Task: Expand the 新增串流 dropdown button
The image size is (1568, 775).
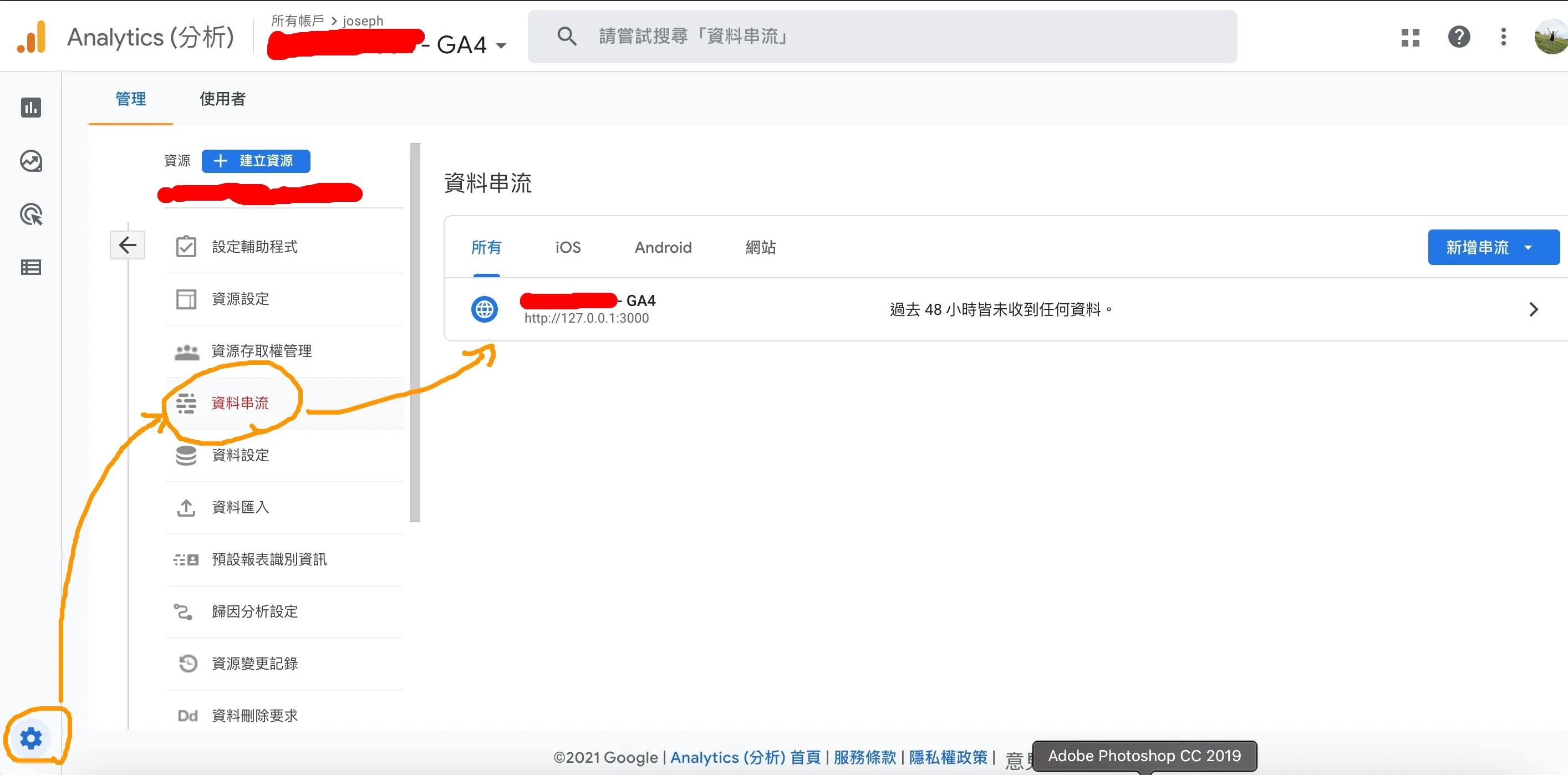Action: click(x=1493, y=247)
